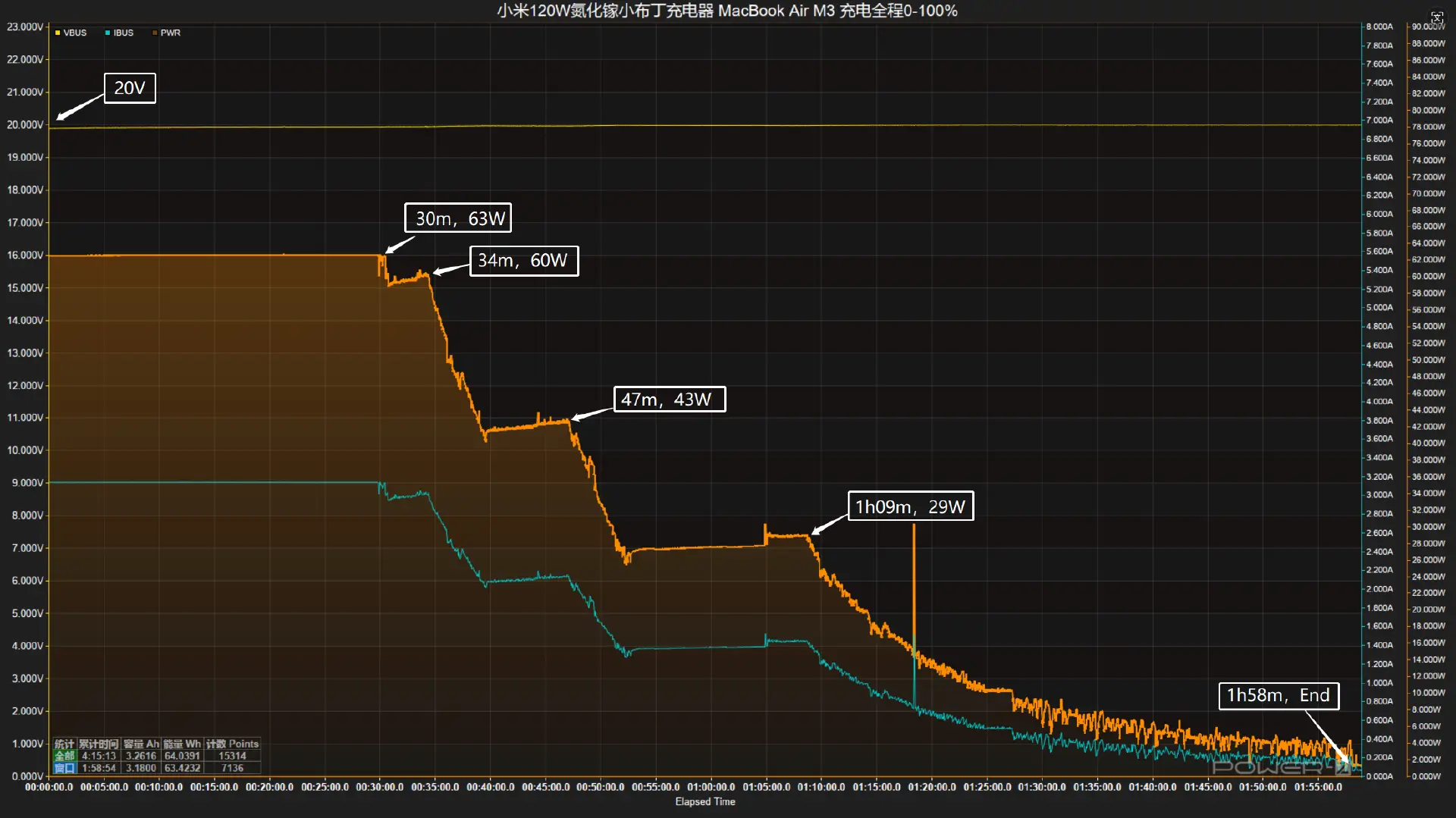Click capacity value 3.1800
Screen dimensions: 1456x818
tap(141, 768)
